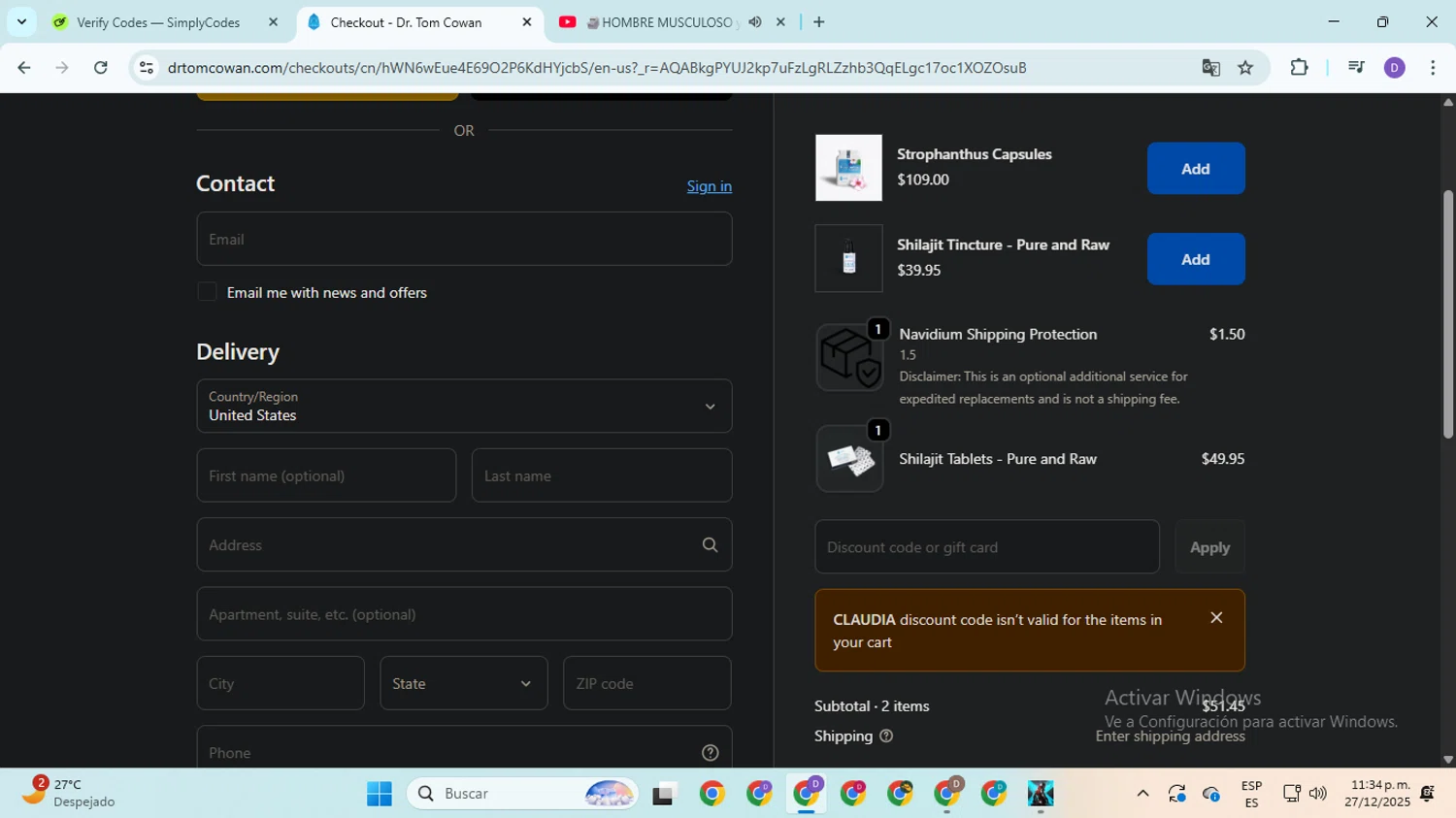Open the media controls icon
Image resolution: width=1456 pixels, height=818 pixels.
tap(1356, 67)
